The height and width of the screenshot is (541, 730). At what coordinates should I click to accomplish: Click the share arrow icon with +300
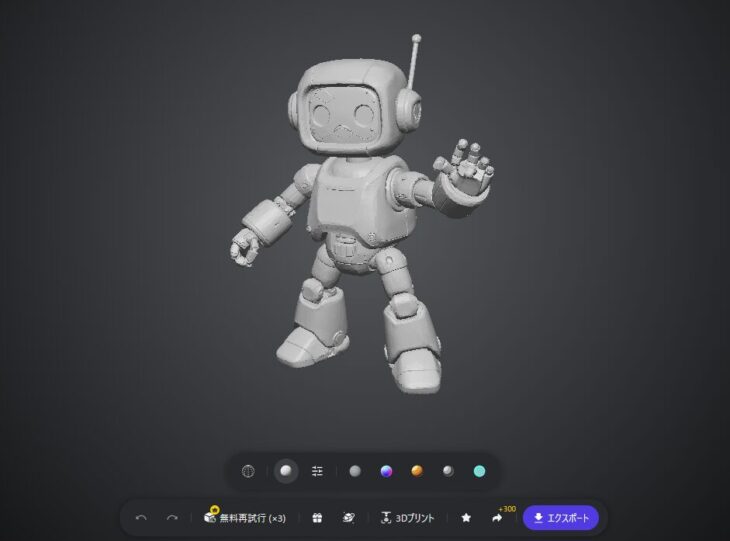[497, 518]
